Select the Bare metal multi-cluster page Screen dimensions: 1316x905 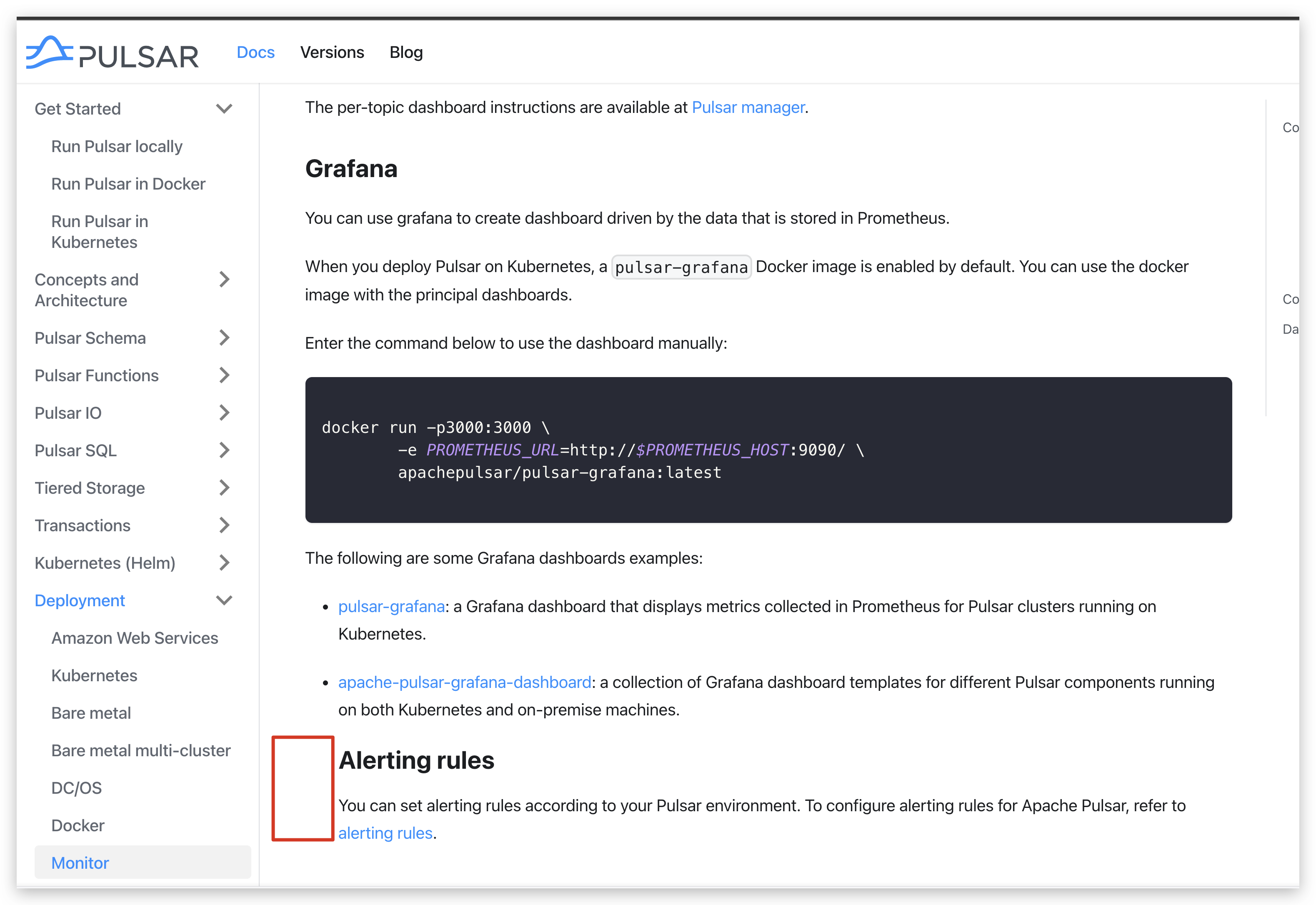coord(140,750)
